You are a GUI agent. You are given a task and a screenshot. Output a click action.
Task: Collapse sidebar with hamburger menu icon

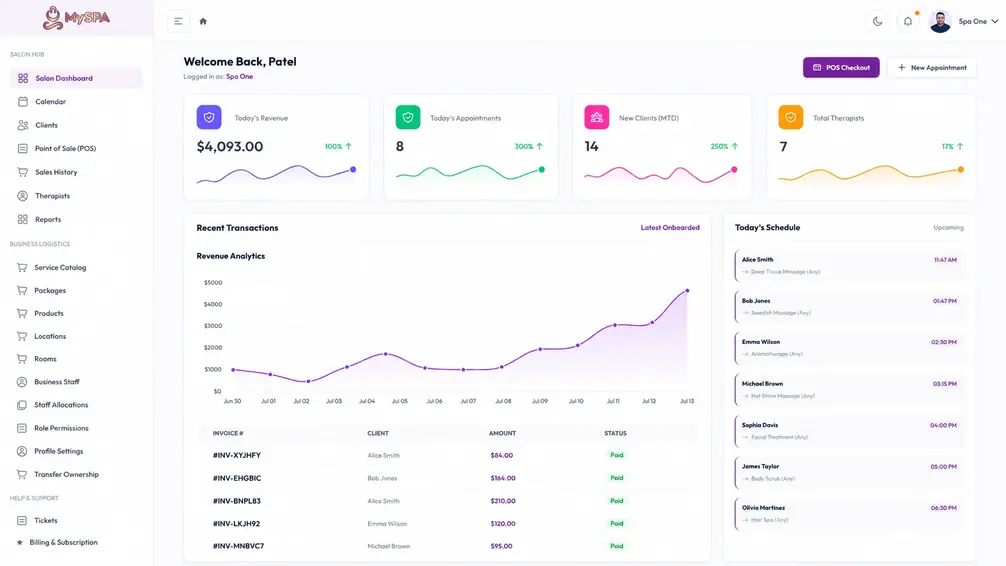coord(178,21)
